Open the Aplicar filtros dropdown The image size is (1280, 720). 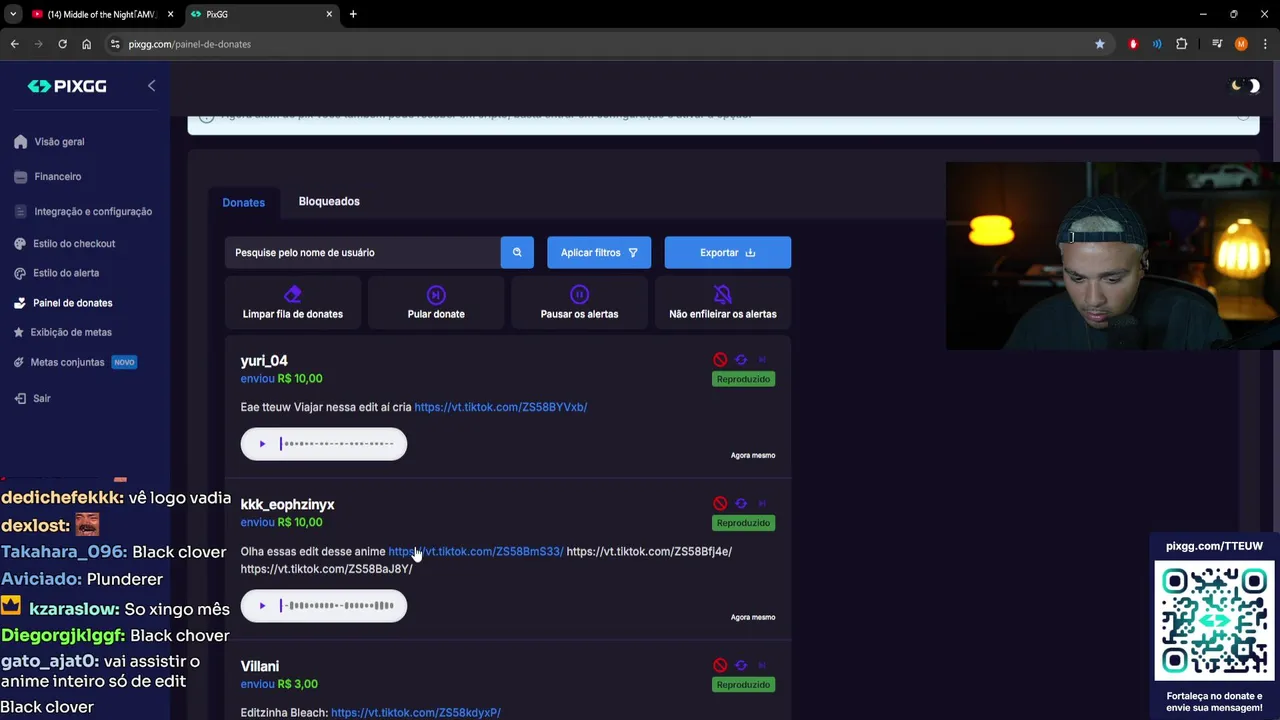599,252
